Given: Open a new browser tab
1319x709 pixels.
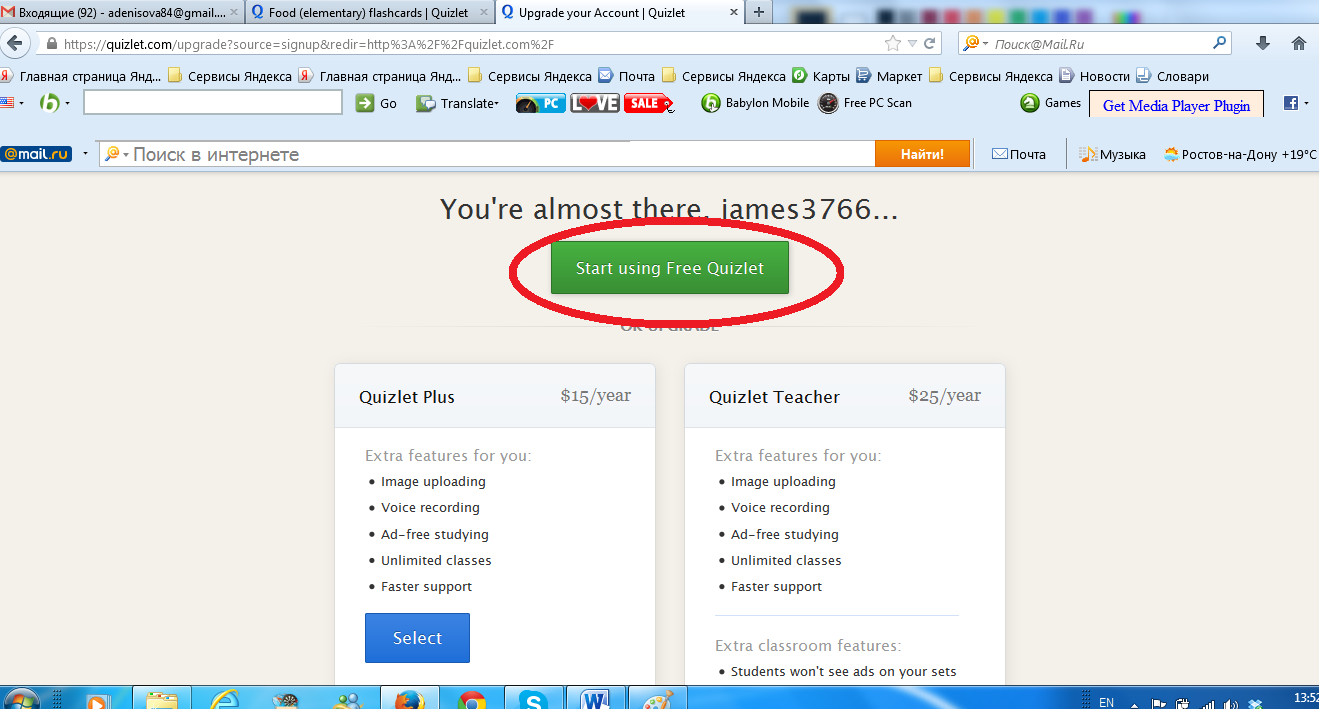Looking at the screenshot, I should 758,12.
